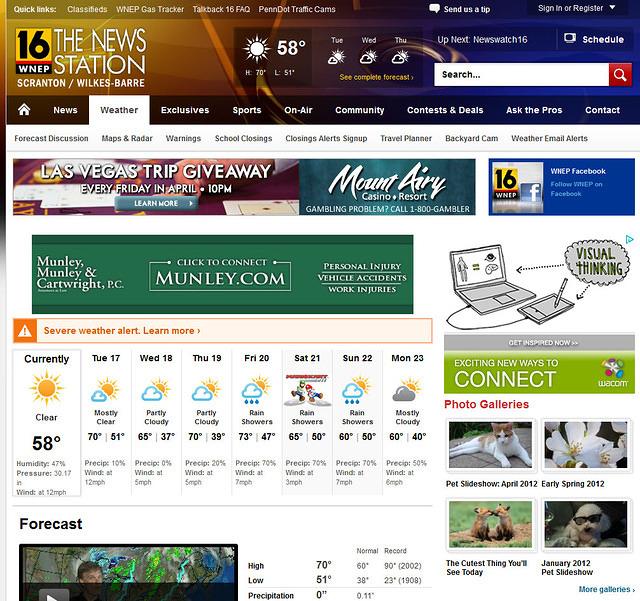
Task: Play the forecast video
Action: point(54,594)
